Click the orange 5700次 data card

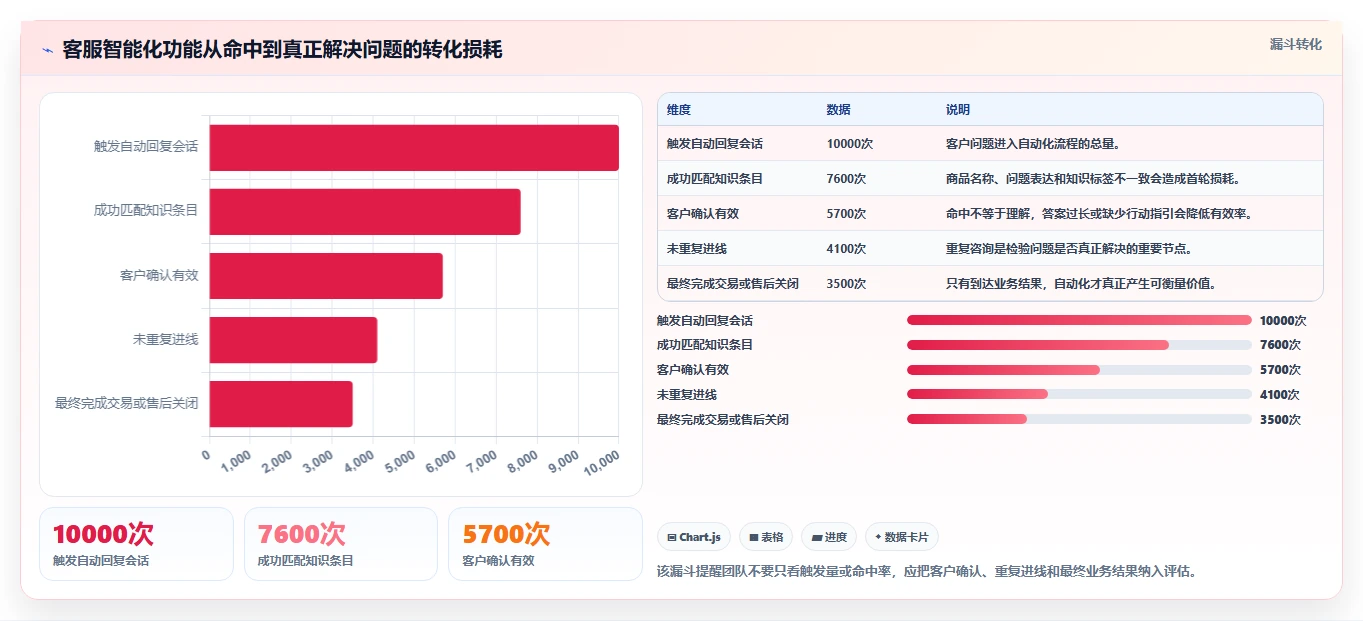click(545, 544)
